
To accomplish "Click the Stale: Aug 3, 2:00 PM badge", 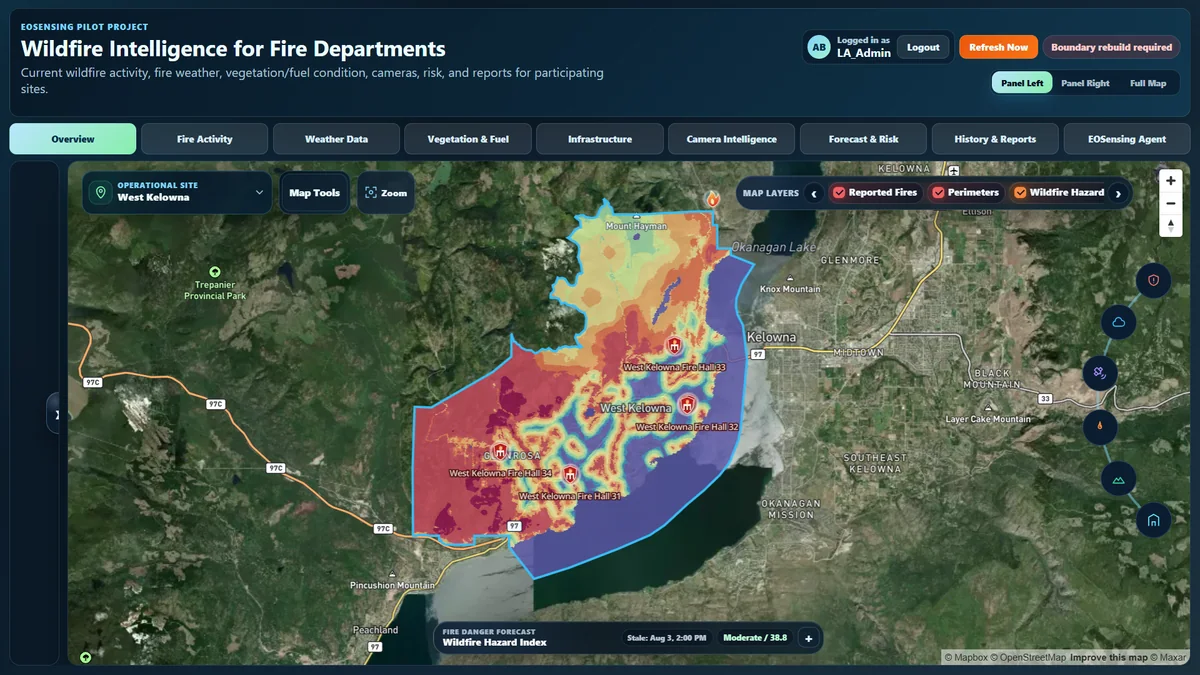I will tap(667, 638).
